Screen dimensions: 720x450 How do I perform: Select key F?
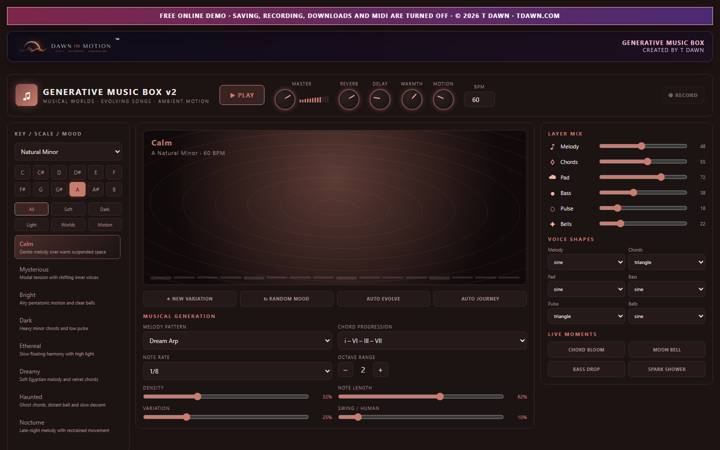pyautogui.click(x=114, y=173)
